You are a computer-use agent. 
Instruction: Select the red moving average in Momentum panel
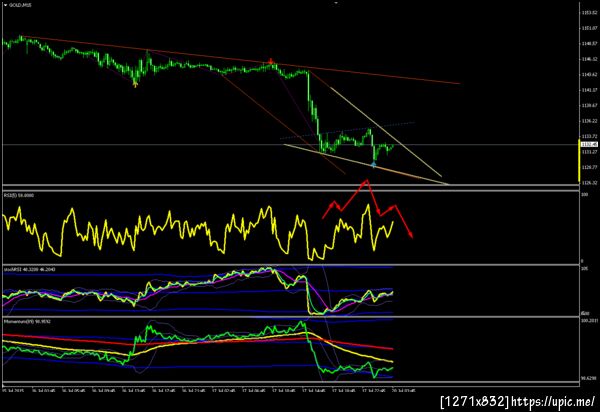tap(197, 340)
